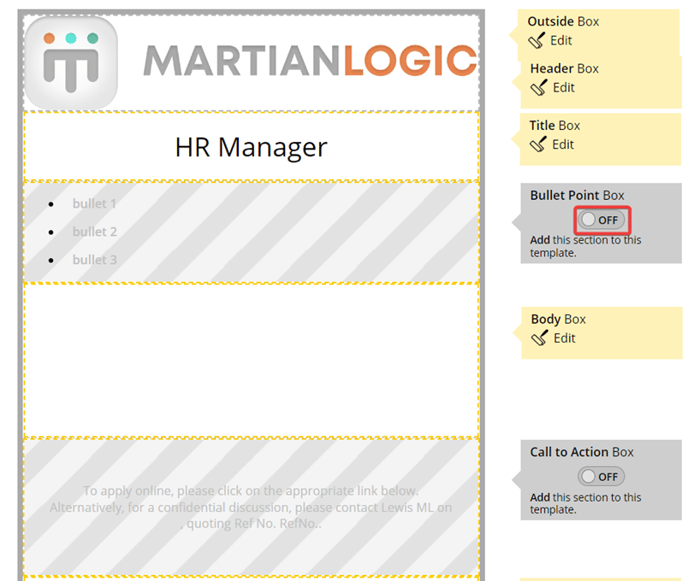Click the 'Outside Box' label
The height and width of the screenshot is (581, 688).
(x=563, y=21)
